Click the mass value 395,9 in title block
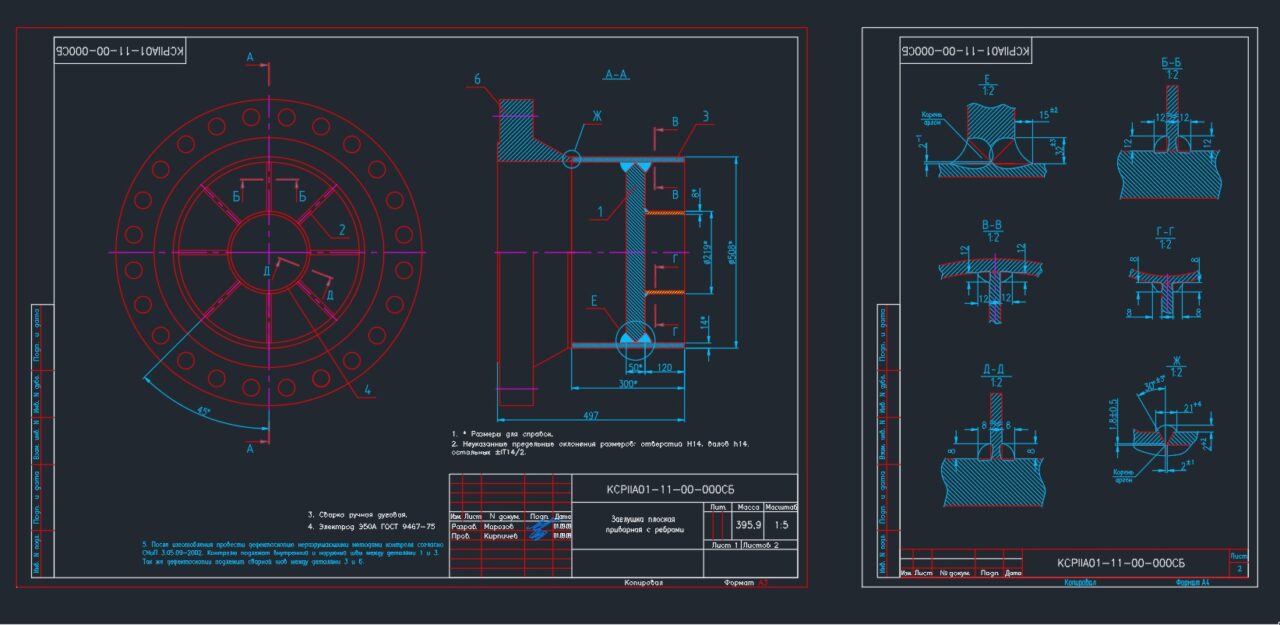The height and width of the screenshot is (625, 1280). pos(748,524)
